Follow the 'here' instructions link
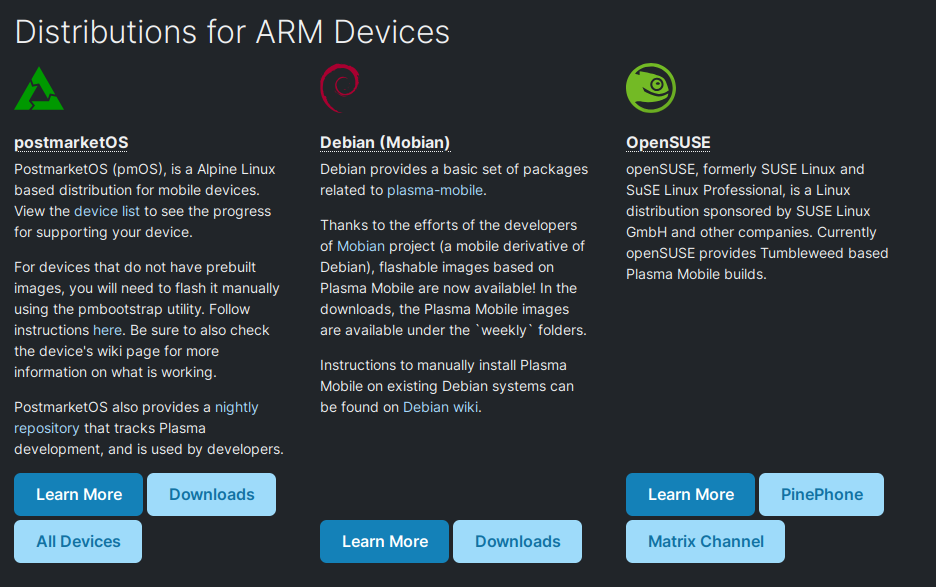Image resolution: width=936 pixels, height=587 pixels. pyautogui.click(x=107, y=330)
